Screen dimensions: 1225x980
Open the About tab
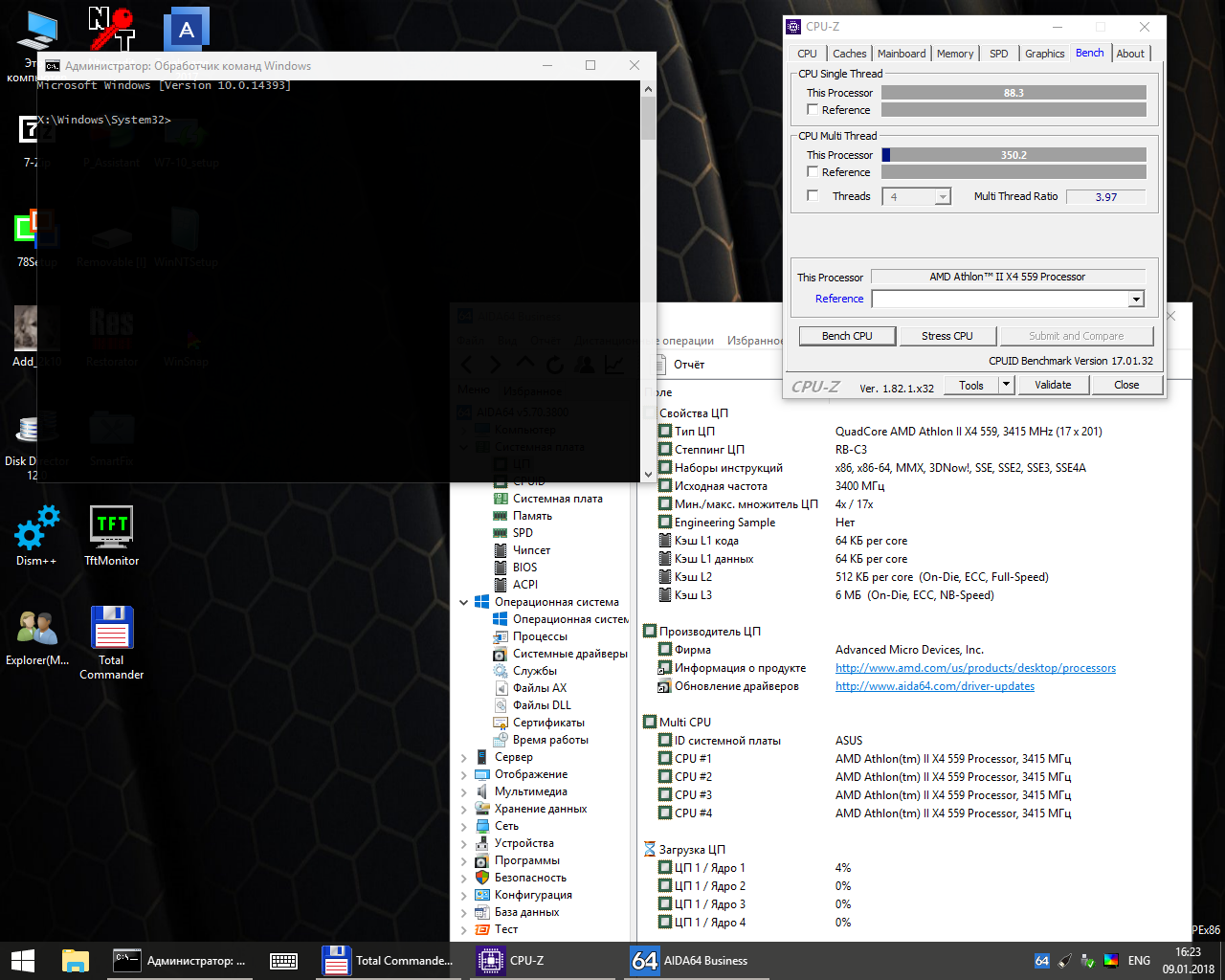[x=1130, y=54]
